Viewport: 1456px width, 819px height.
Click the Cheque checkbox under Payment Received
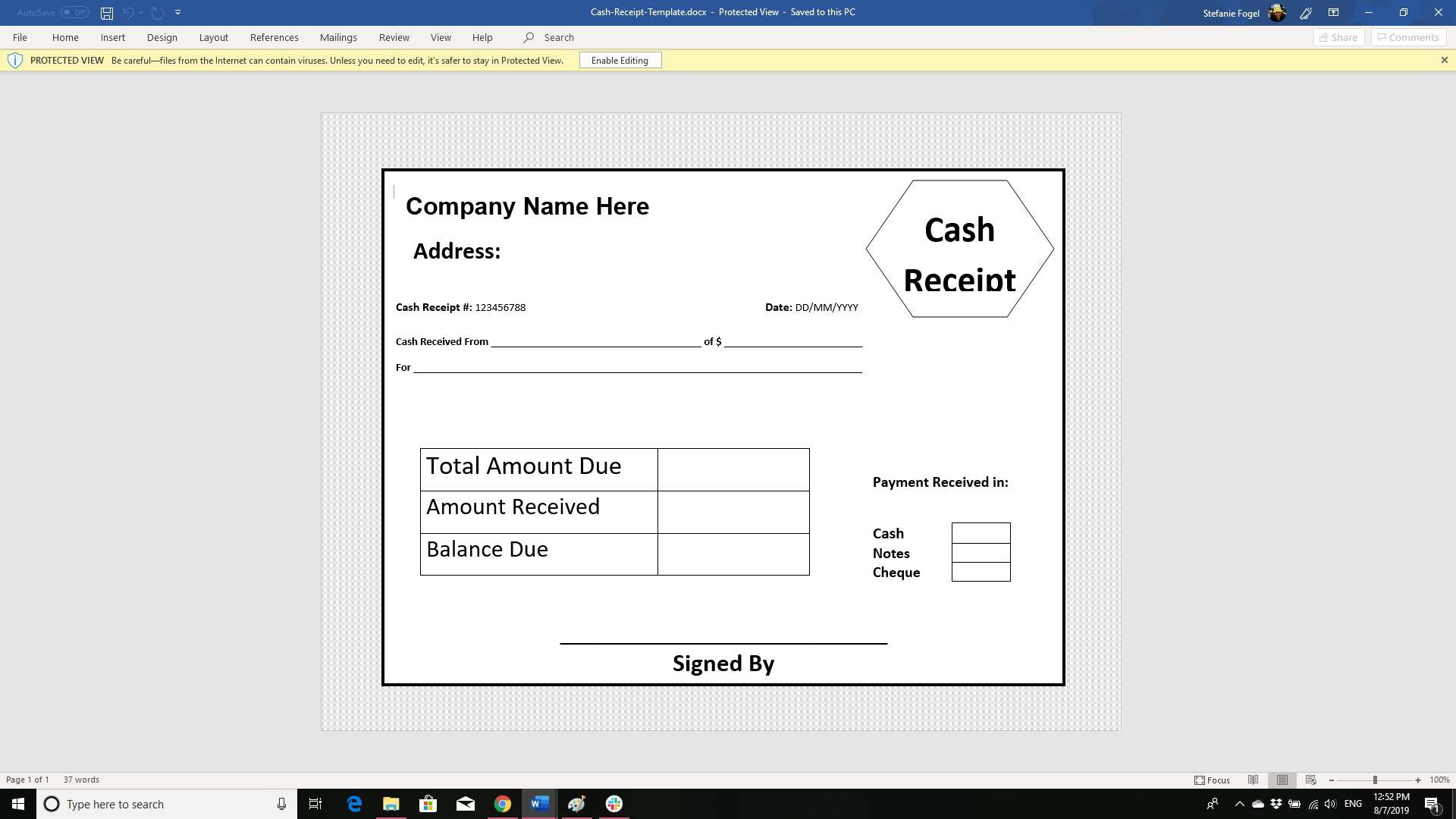[980, 572]
